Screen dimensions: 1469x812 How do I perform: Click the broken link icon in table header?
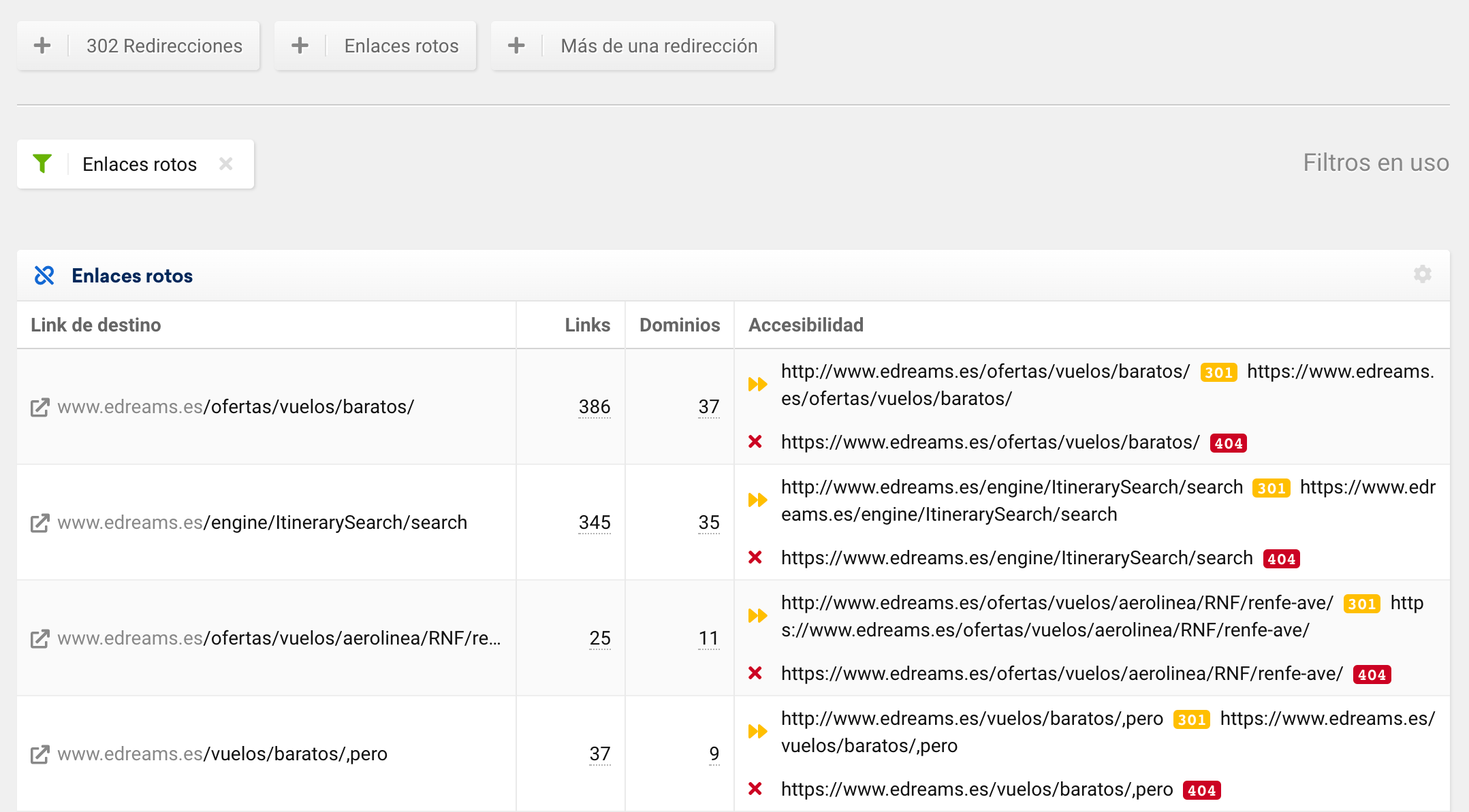click(x=44, y=276)
